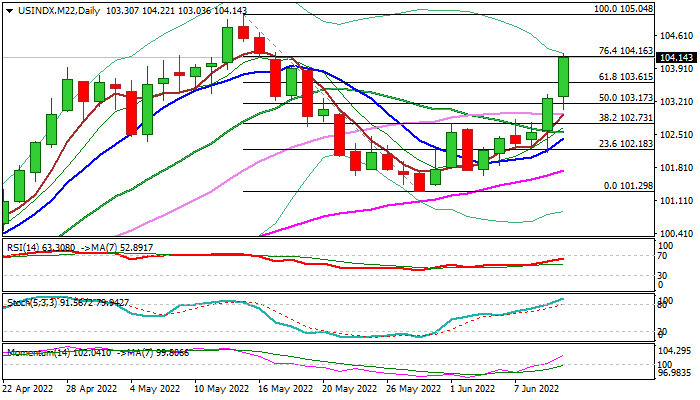
Task: Click the 1 Jun 2022 date marker
Action: 472,389
